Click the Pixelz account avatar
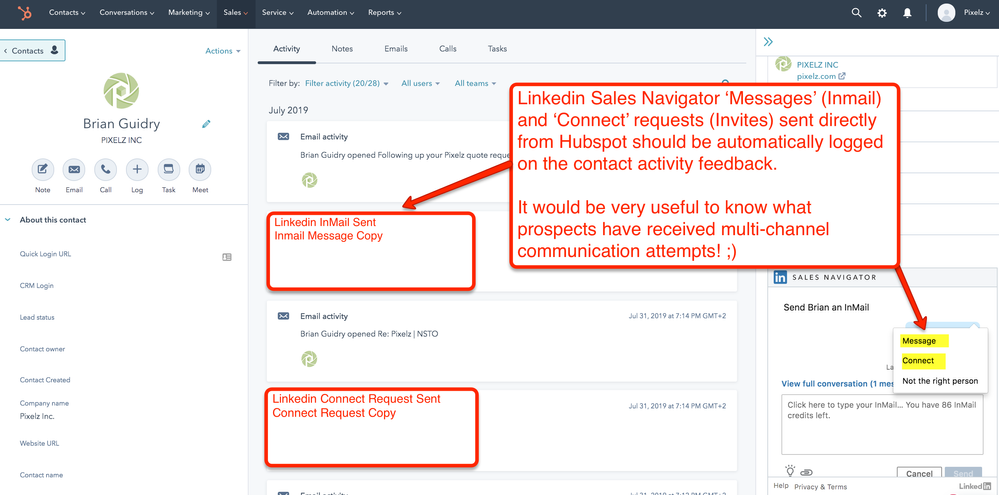 [946, 13]
